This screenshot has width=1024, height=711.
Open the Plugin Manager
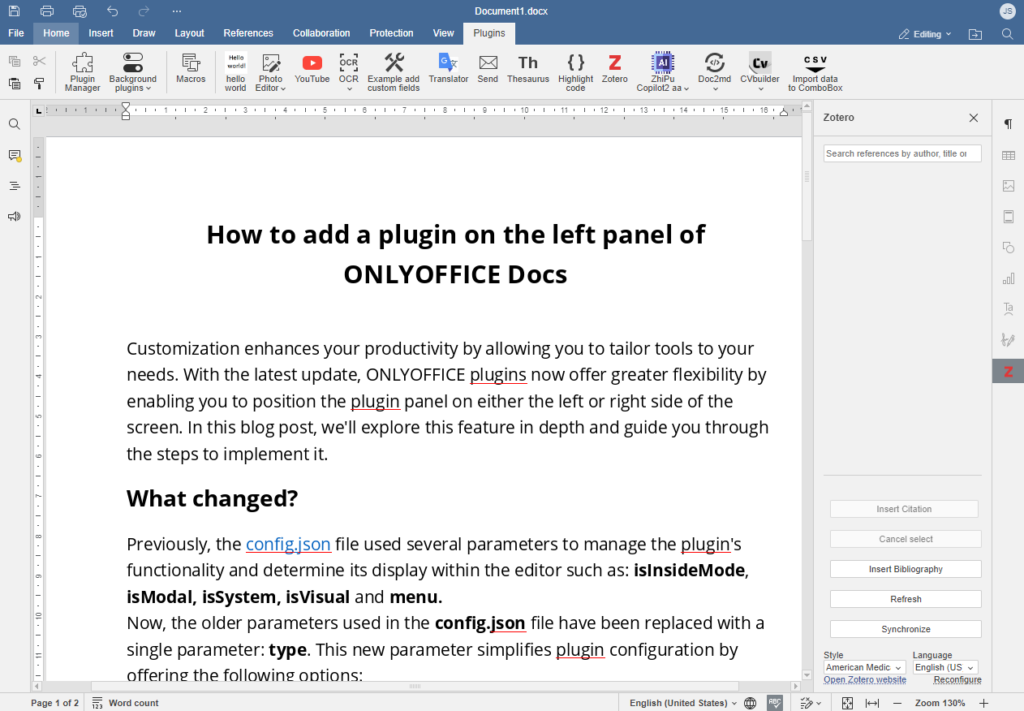click(82, 71)
